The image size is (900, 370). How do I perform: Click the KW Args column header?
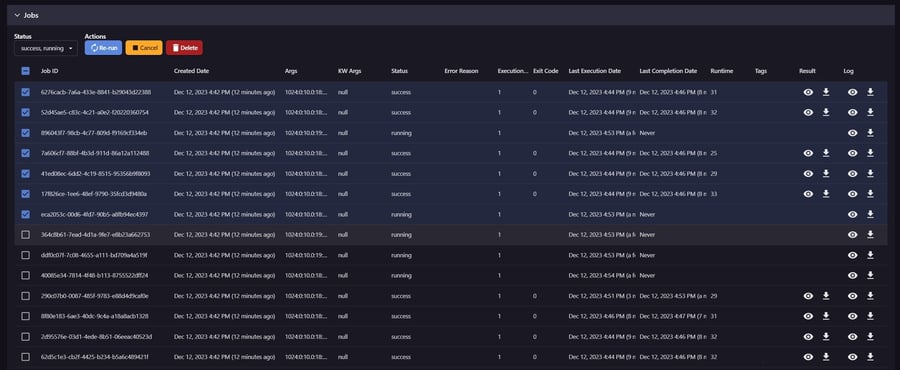350,71
